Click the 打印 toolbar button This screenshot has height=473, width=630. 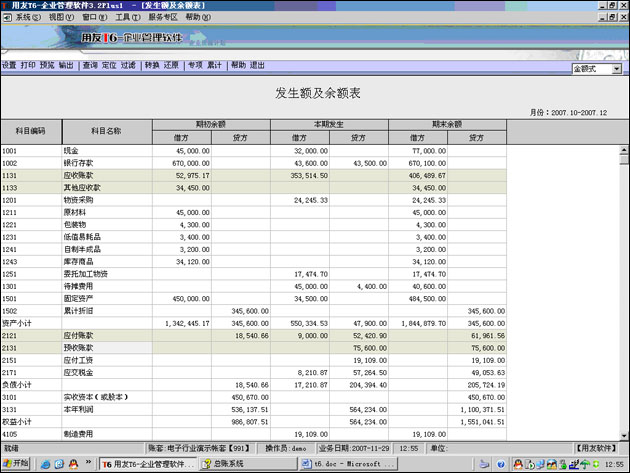coord(28,65)
